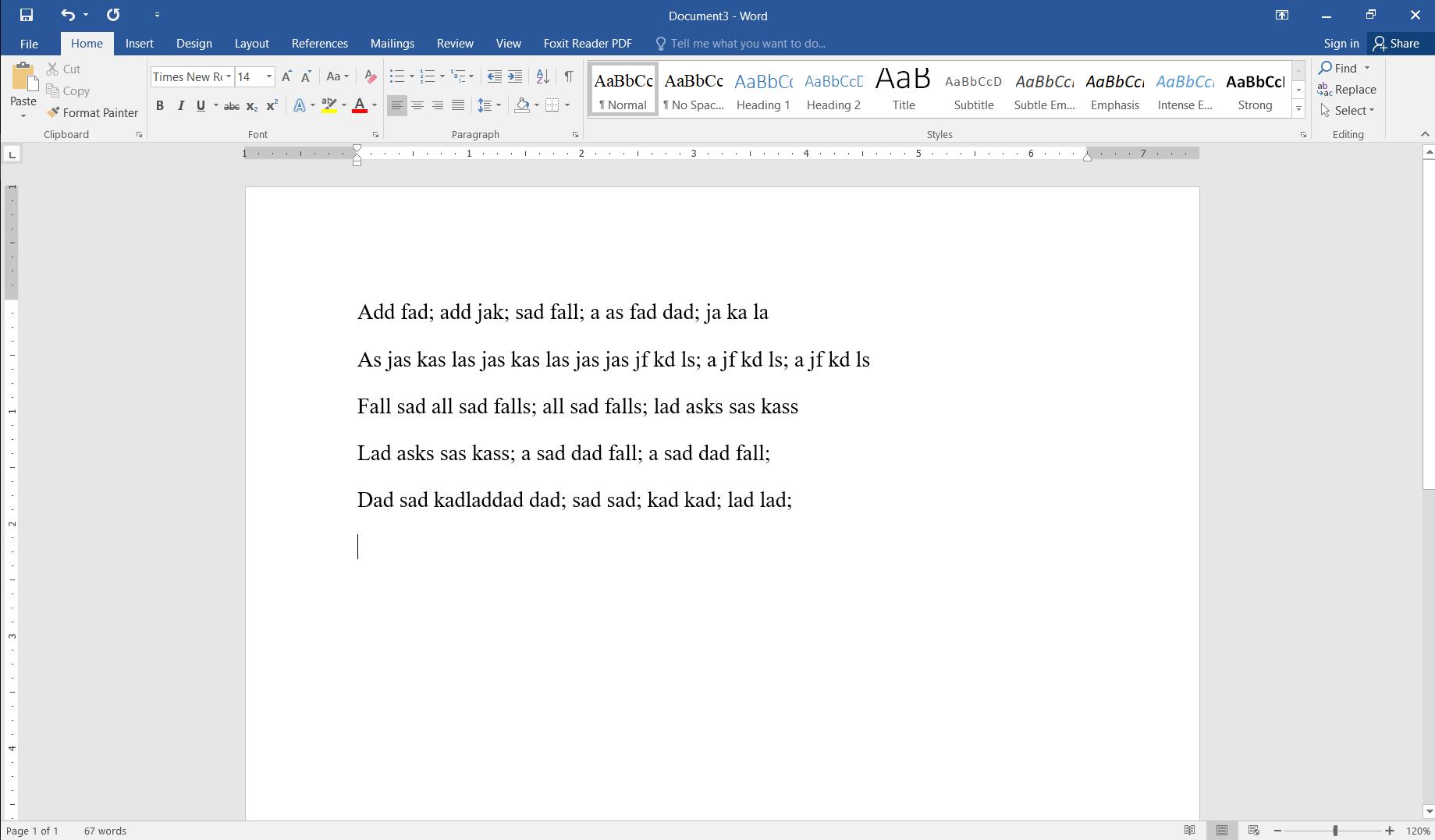Apply the Heading 1 style
Image resolution: width=1435 pixels, height=840 pixels.
pyautogui.click(x=763, y=90)
